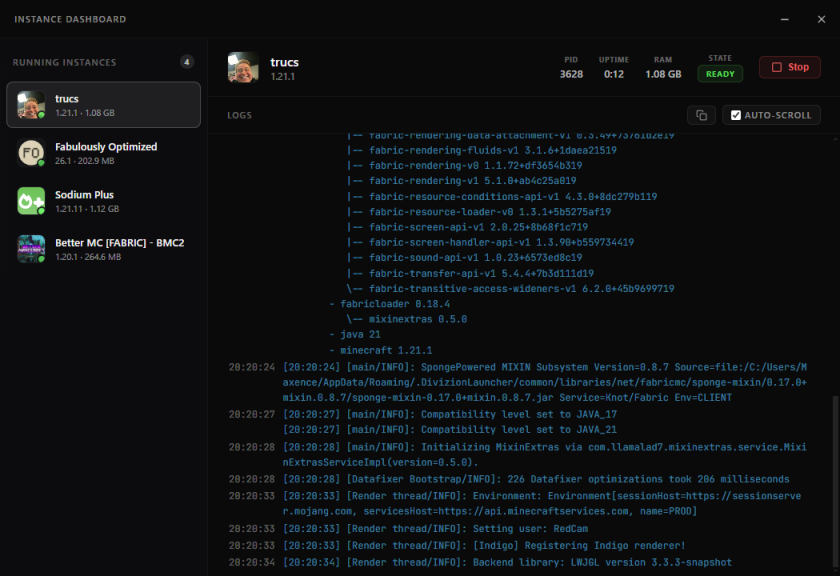Image resolution: width=840 pixels, height=576 pixels.
Task: Stop the running trucs instance
Action: pyautogui.click(x=789, y=67)
